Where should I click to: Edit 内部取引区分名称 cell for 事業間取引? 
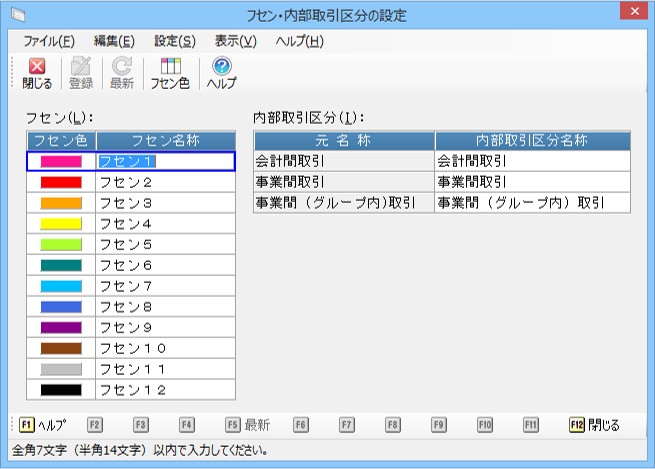pos(532,181)
